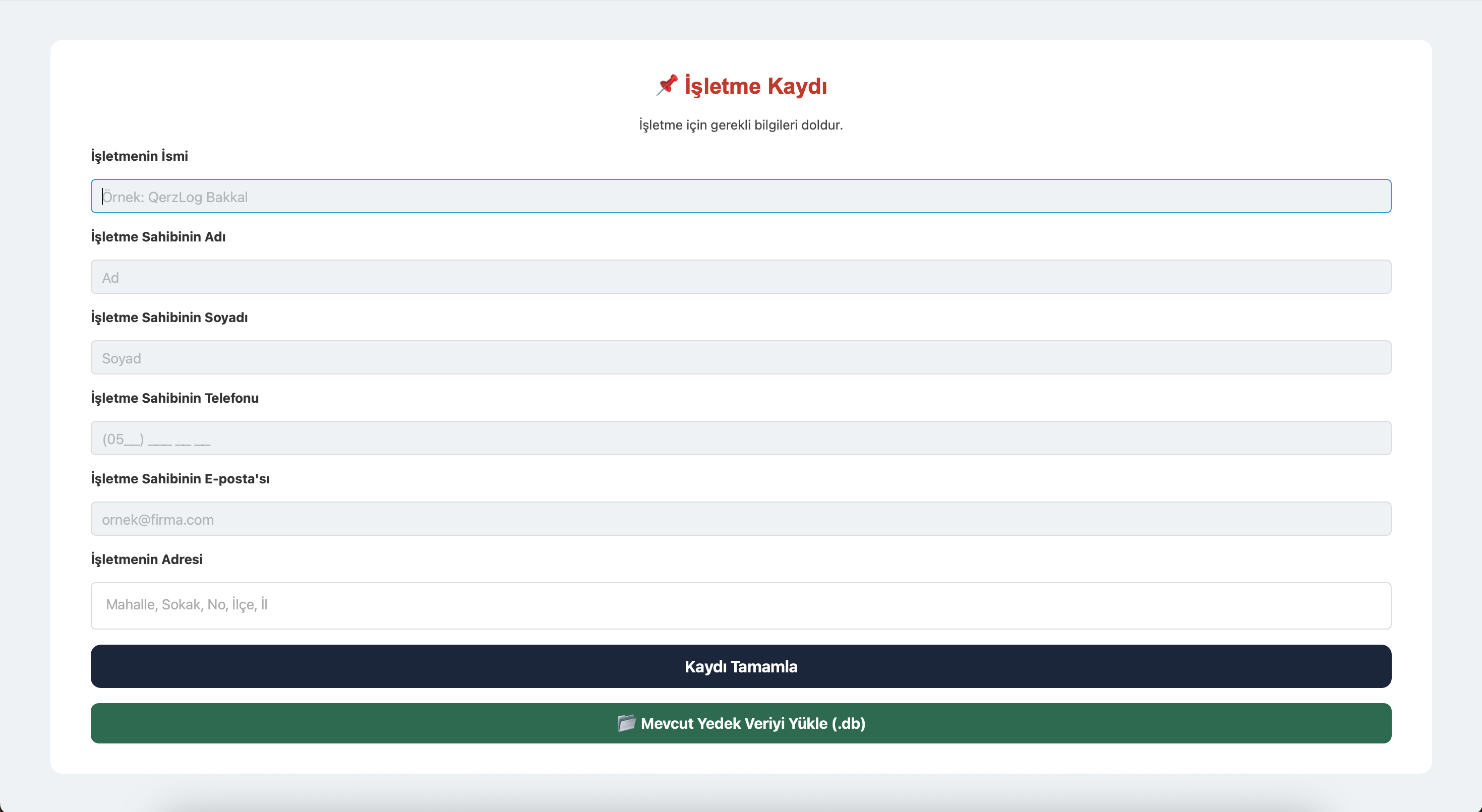Focus the owner's first name field (Ad)
Image resolution: width=1482 pixels, height=812 pixels.
pos(740,277)
